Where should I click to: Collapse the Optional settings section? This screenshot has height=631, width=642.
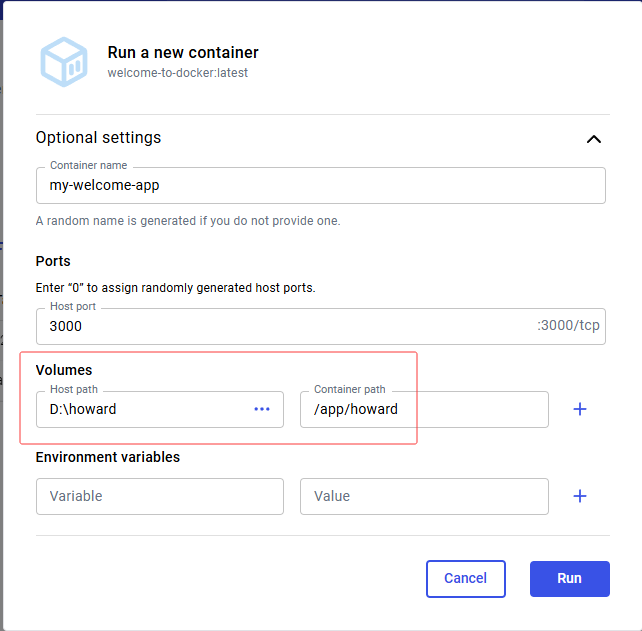point(594,139)
